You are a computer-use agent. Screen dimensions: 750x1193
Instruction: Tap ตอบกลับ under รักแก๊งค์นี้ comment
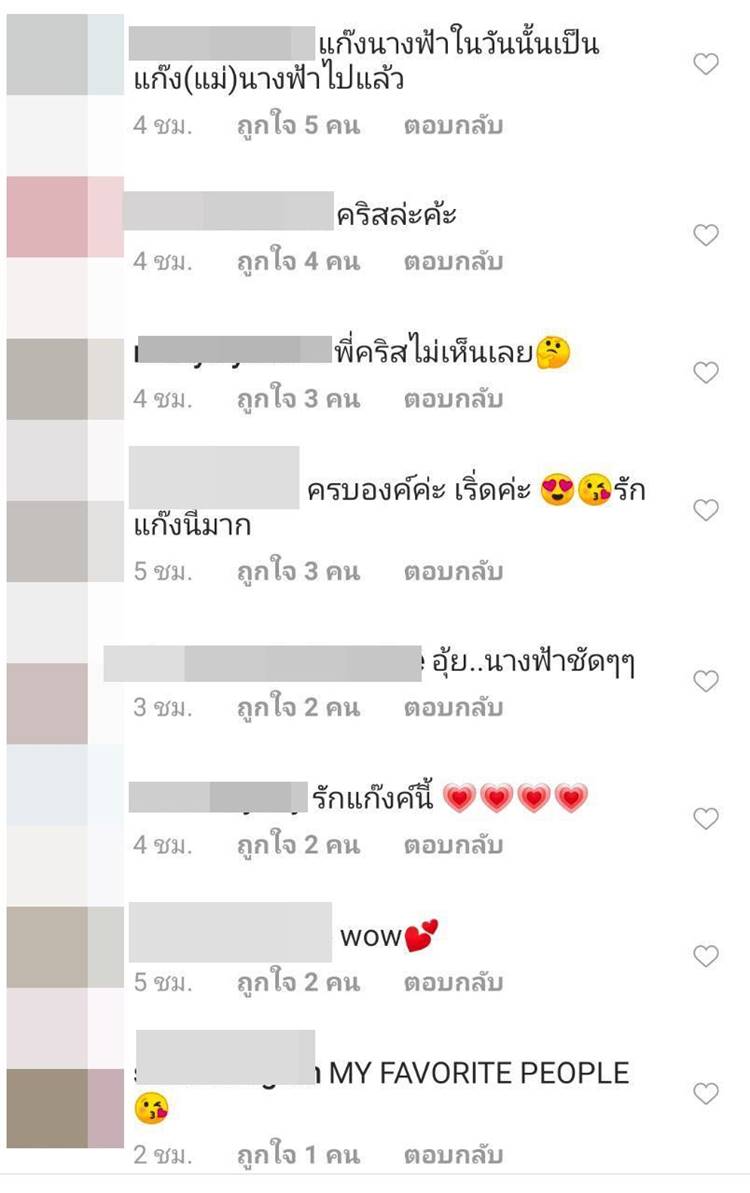click(x=453, y=845)
